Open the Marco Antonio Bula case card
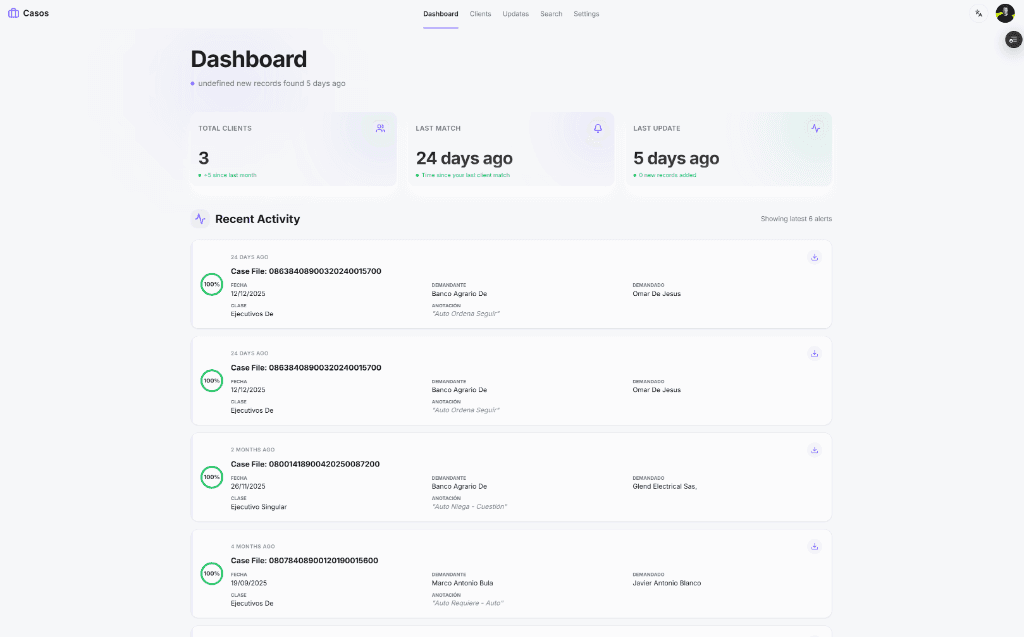Viewport: 1024px width, 637px height. point(510,575)
